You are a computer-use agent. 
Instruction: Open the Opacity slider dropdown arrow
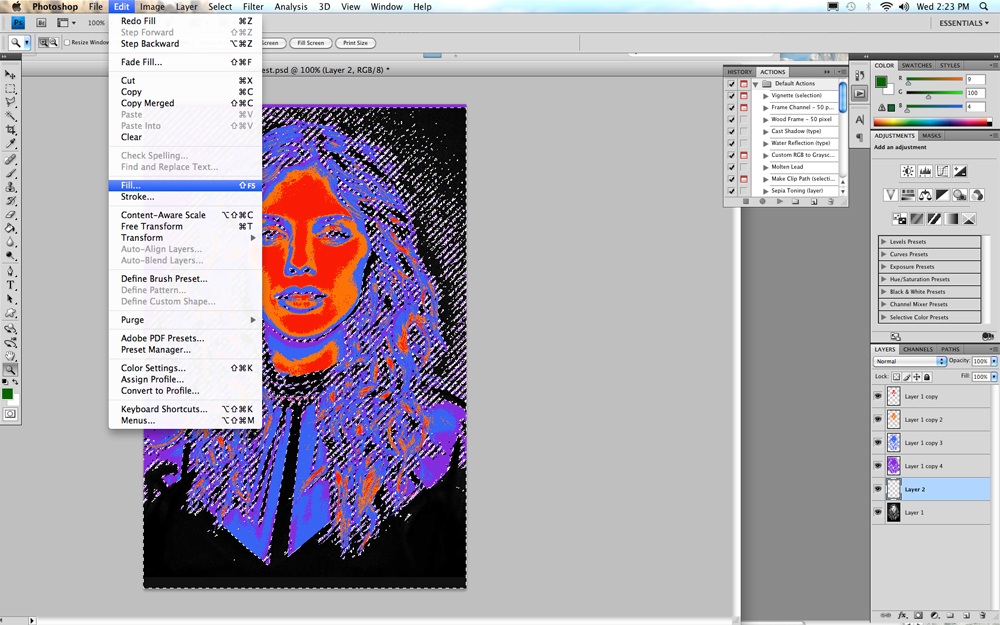pos(994,361)
